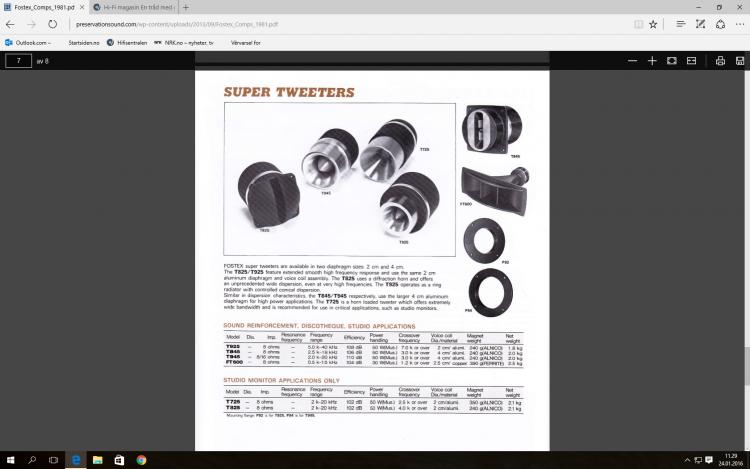Click the taskbar clock and date
Viewport: 750px width, 469px height.
[730, 460]
